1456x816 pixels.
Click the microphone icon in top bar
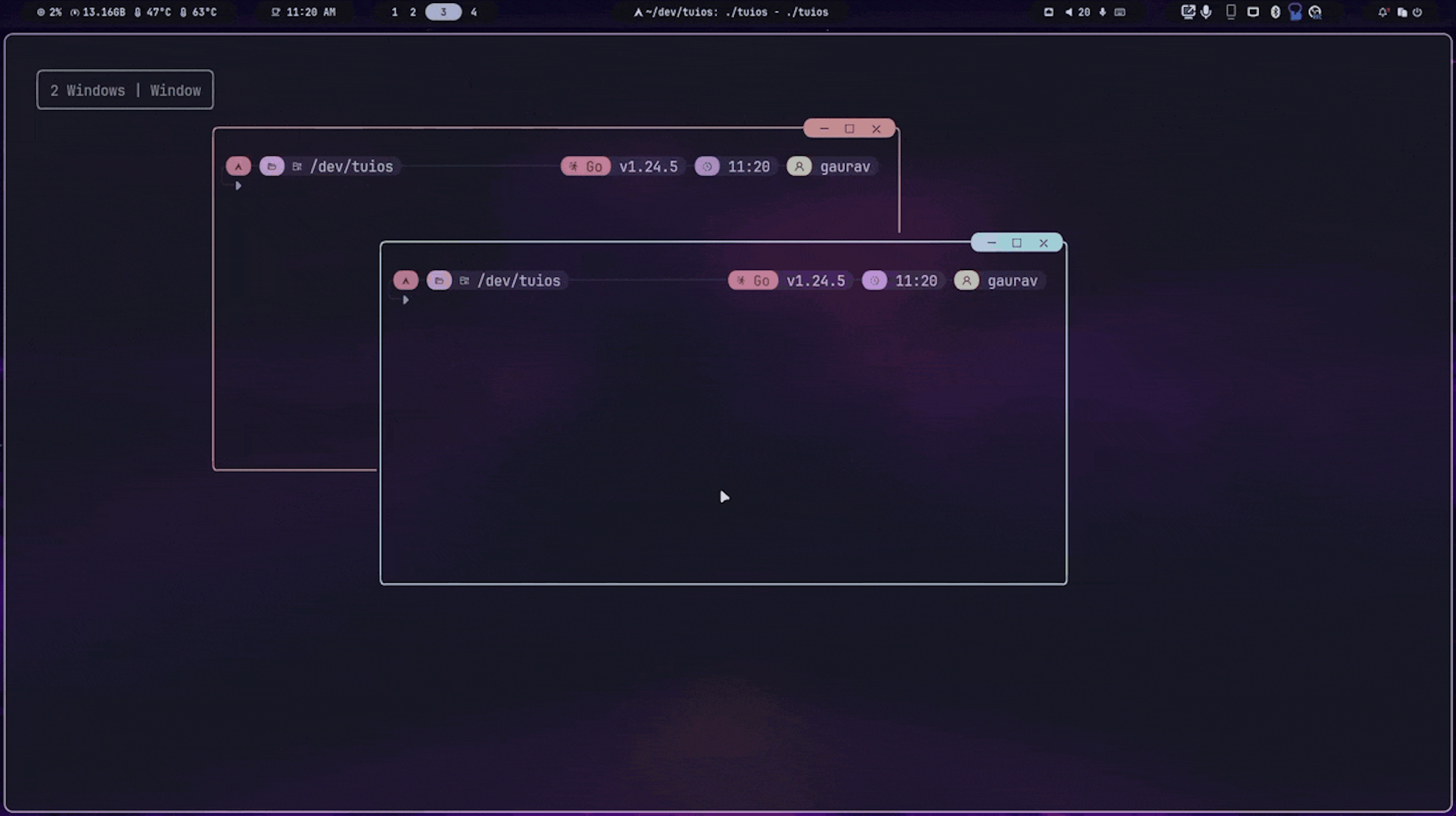tap(1206, 12)
